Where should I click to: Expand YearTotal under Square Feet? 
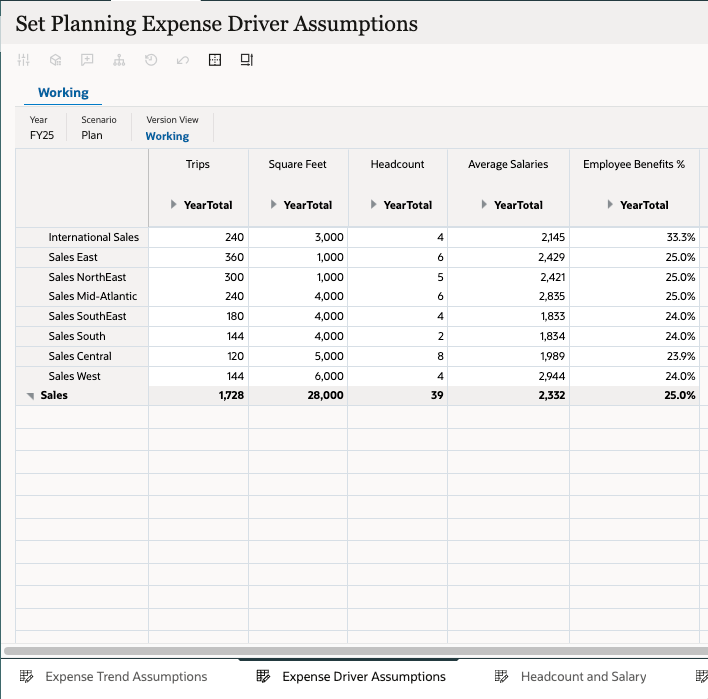click(273, 205)
